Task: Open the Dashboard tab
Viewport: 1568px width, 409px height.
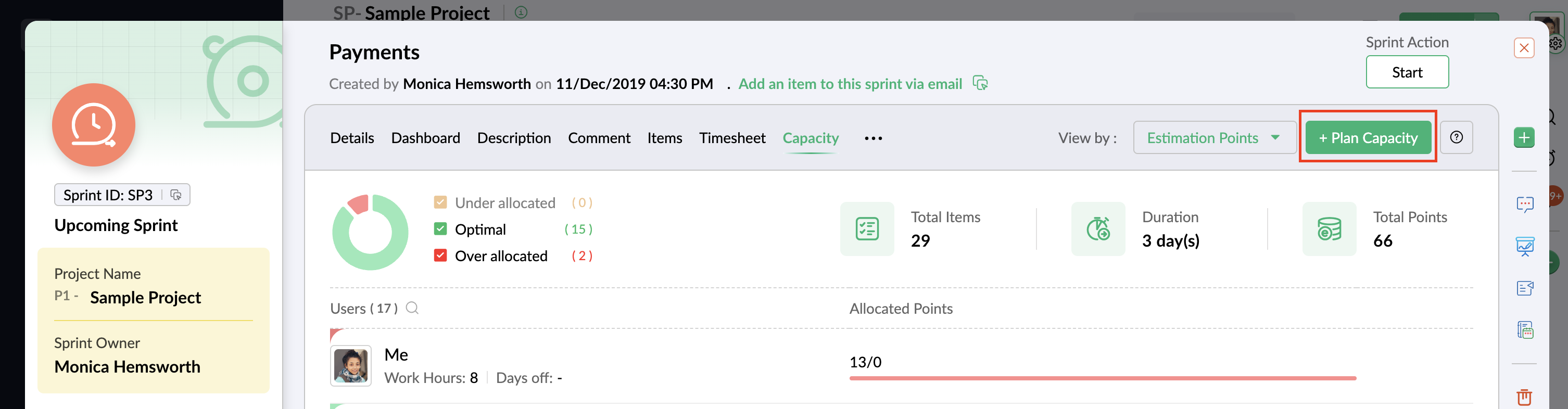Action: tap(425, 138)
